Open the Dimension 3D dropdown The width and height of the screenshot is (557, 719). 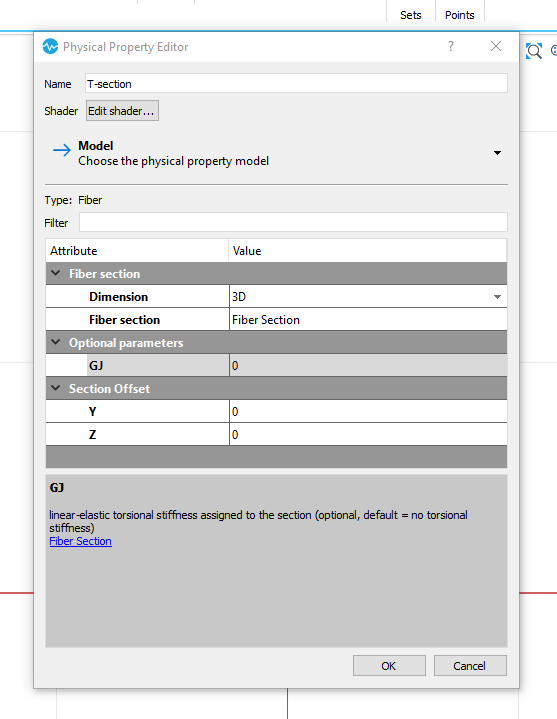(x=497, y=297)
